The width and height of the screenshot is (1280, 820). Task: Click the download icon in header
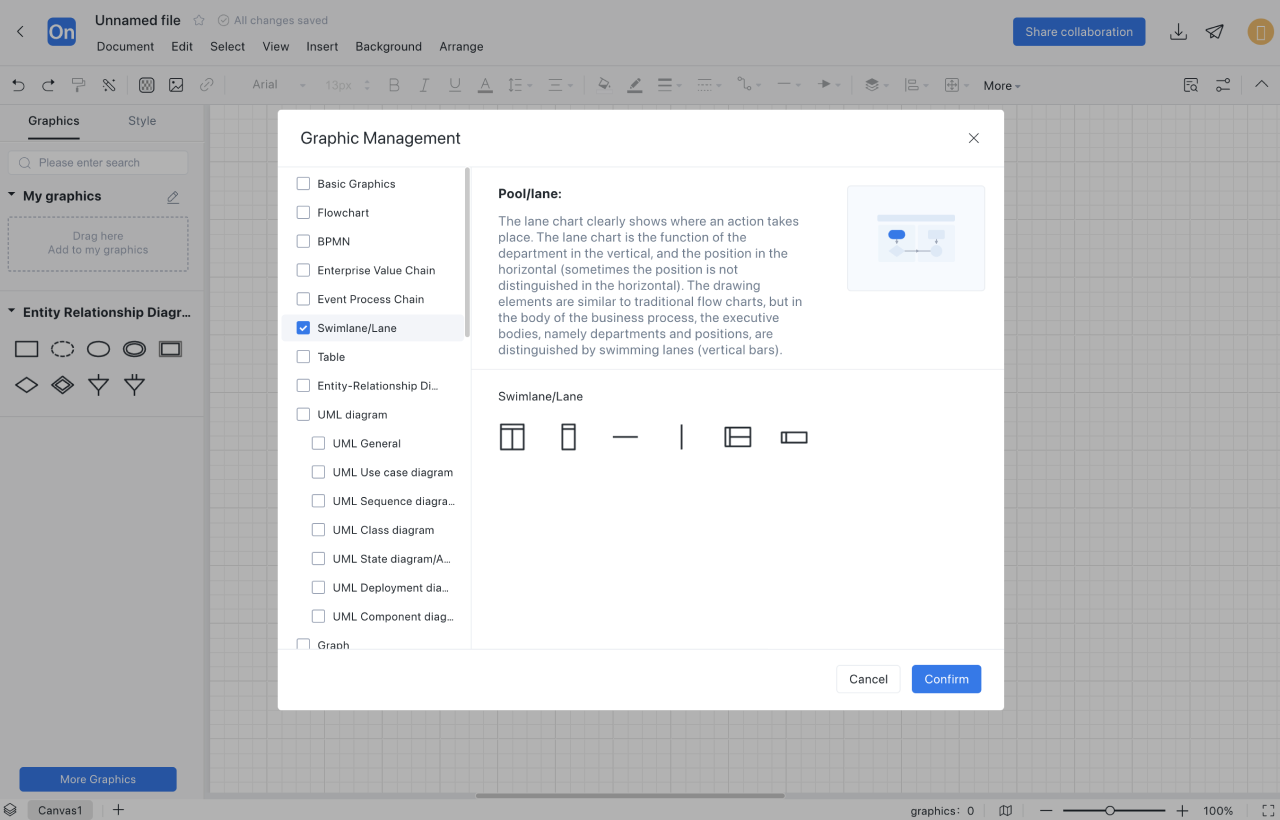click(1178, 32)
